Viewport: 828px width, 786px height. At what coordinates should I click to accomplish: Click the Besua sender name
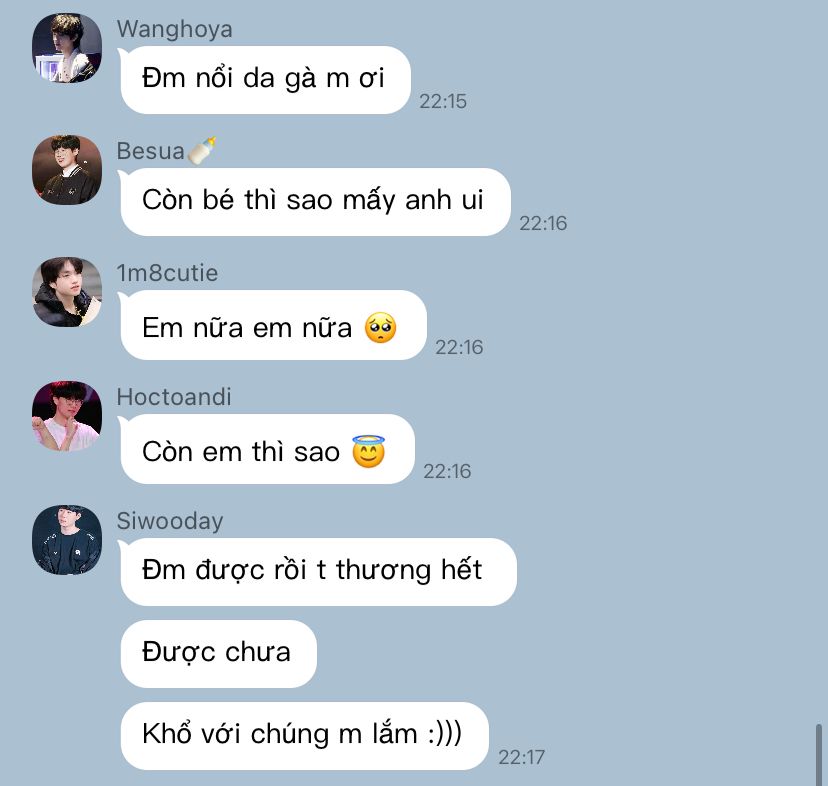150,152
